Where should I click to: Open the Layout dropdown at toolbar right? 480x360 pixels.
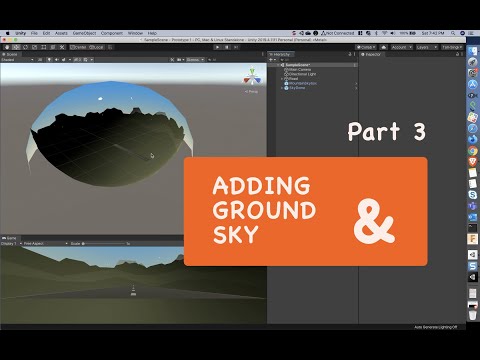coord(452,47)
